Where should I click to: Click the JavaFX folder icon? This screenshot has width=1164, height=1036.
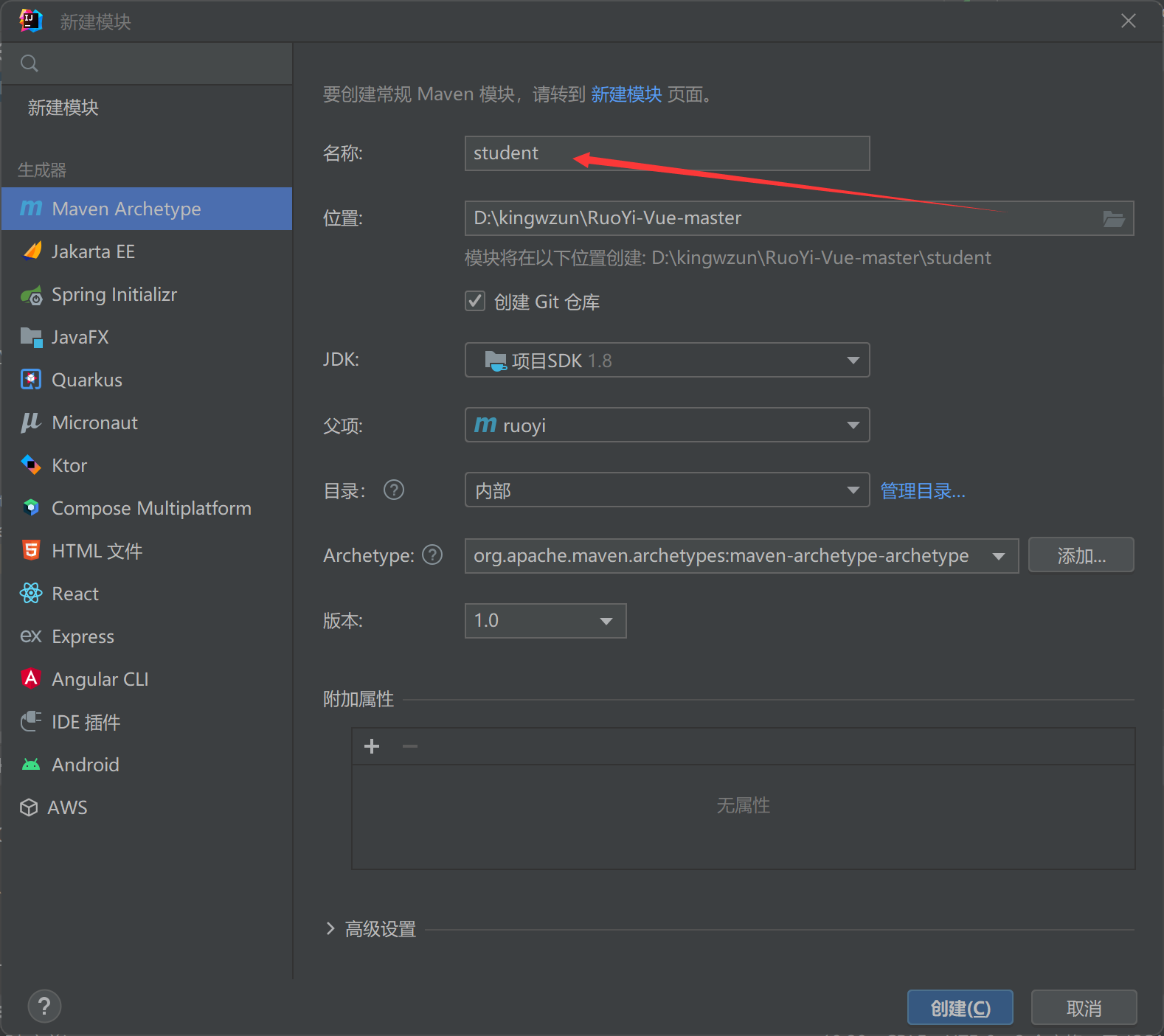point(32,337)
